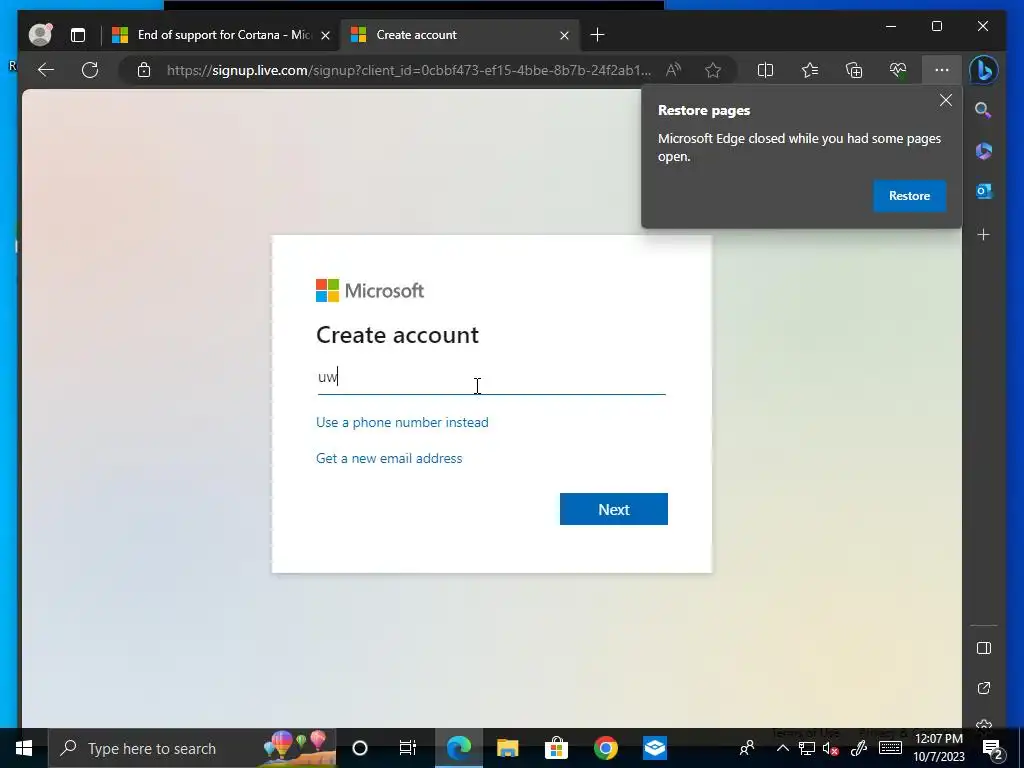Open the touch keyboard icon
Viewport: 1024px width, 768px height.
click(890, 748)
